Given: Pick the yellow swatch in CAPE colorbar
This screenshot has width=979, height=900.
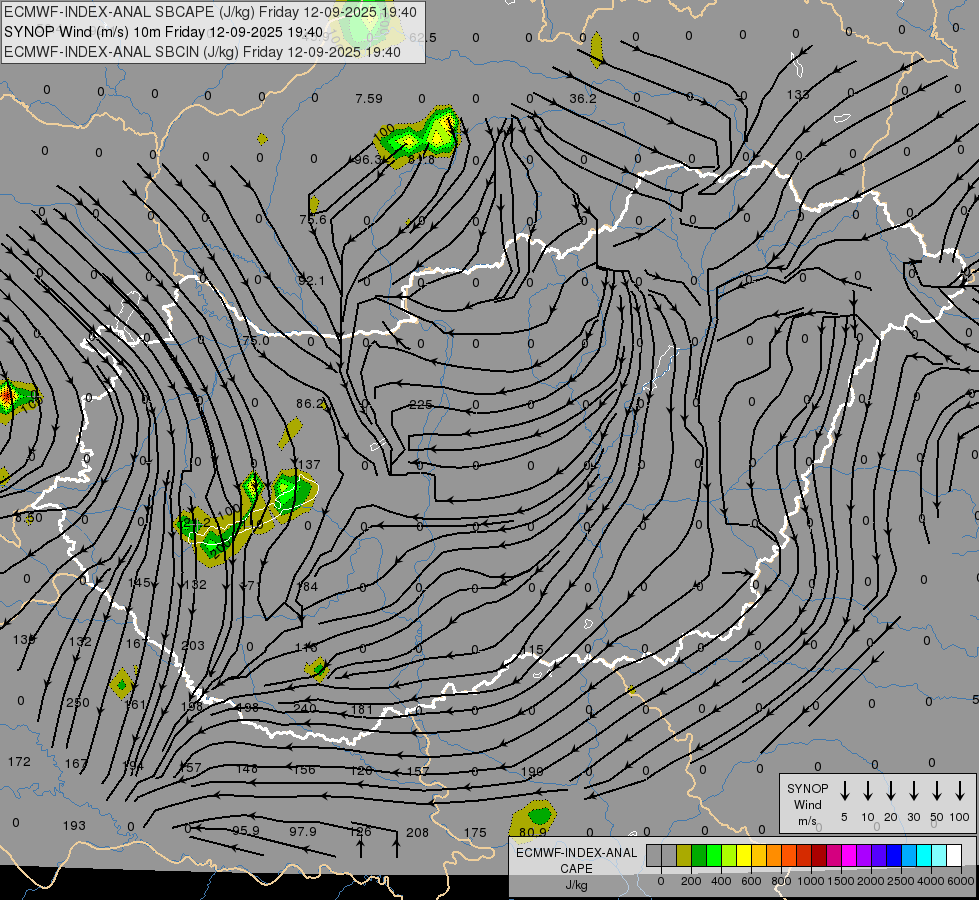Looking at the screenshot, I should [744, 855].
